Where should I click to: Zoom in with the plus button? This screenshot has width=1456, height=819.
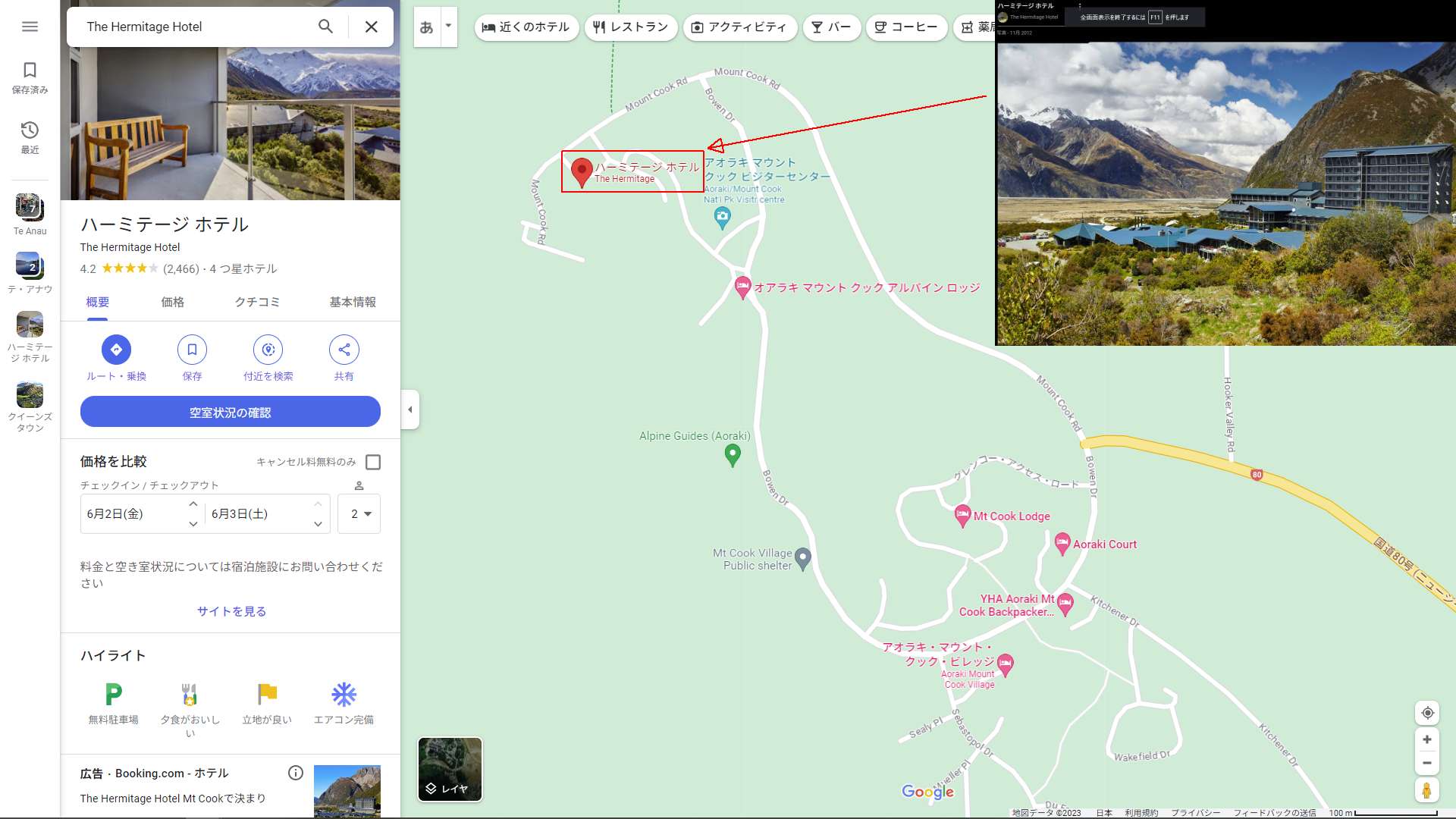click(1427, 739)
